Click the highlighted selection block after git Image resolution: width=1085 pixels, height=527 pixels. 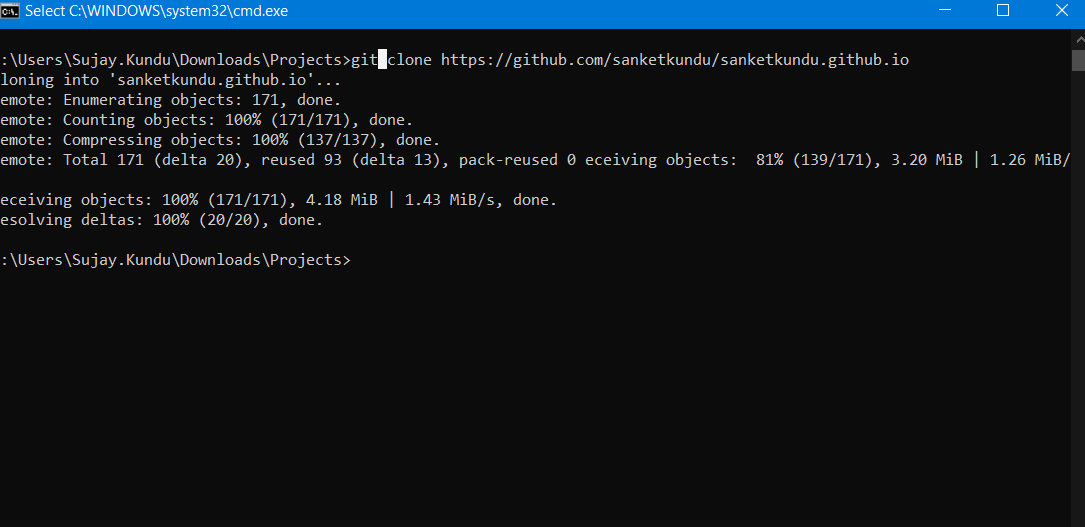pyautogui.click(x=382, y=60)
